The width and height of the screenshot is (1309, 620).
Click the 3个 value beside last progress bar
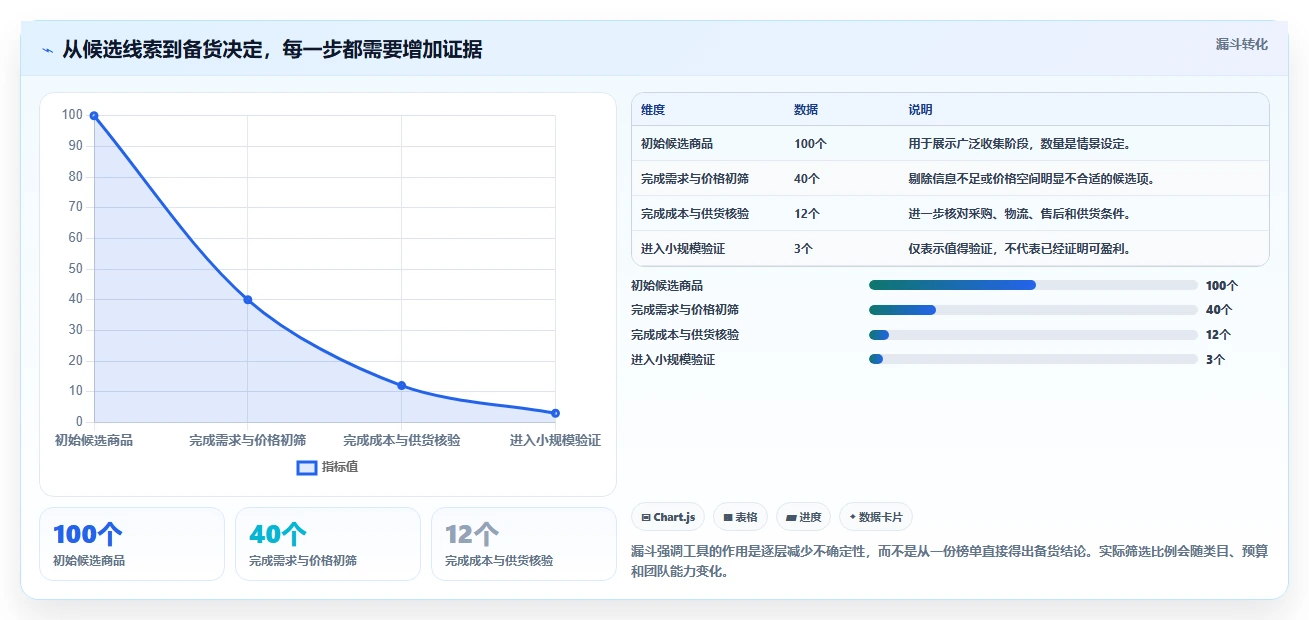[x=1215, y=360]
